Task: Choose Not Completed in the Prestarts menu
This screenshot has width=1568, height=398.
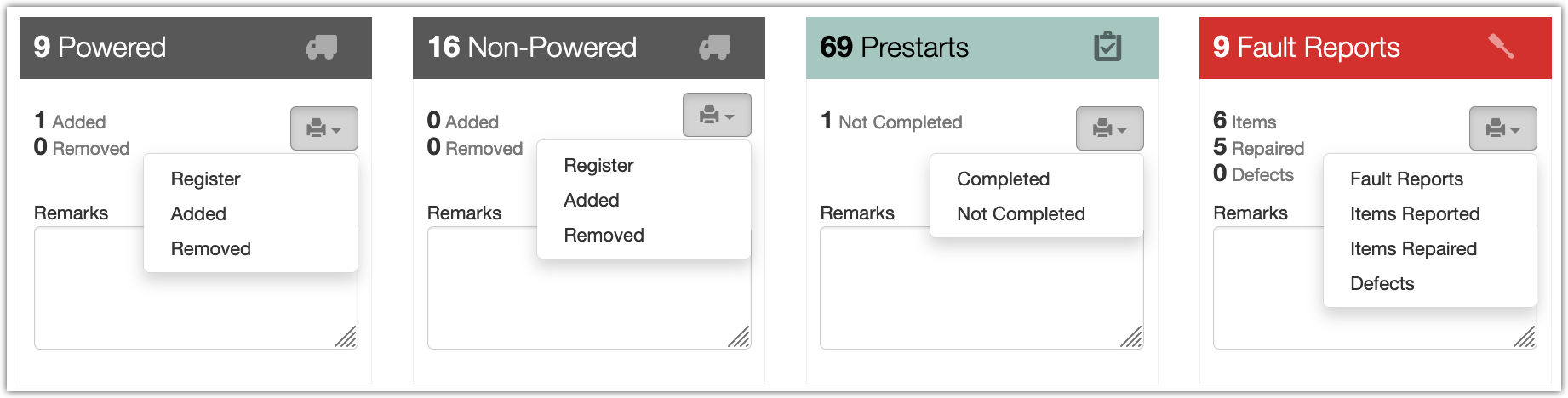Action: [x=1021, y=214]
